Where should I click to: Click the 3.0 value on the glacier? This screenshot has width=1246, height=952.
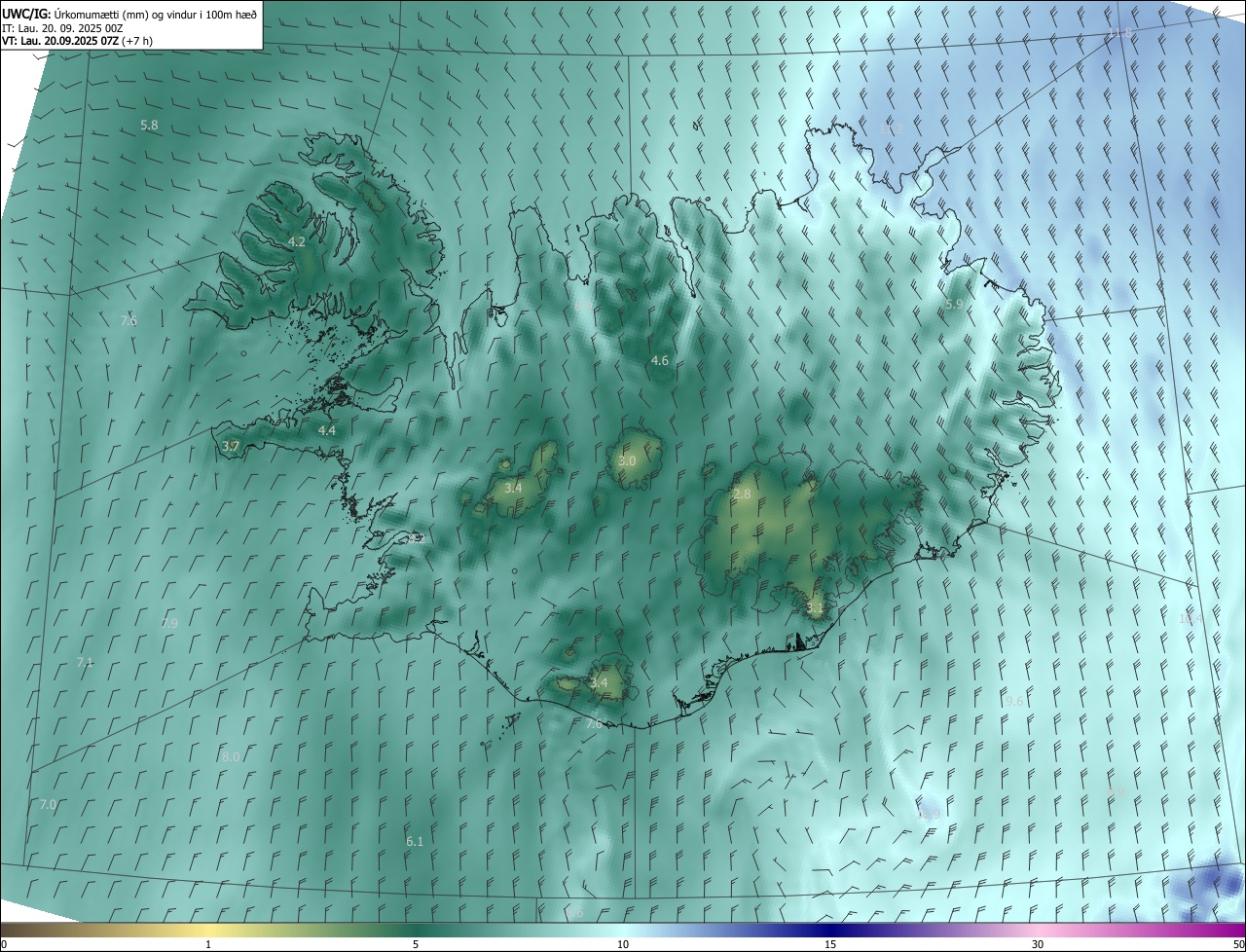tap(627, 461)
